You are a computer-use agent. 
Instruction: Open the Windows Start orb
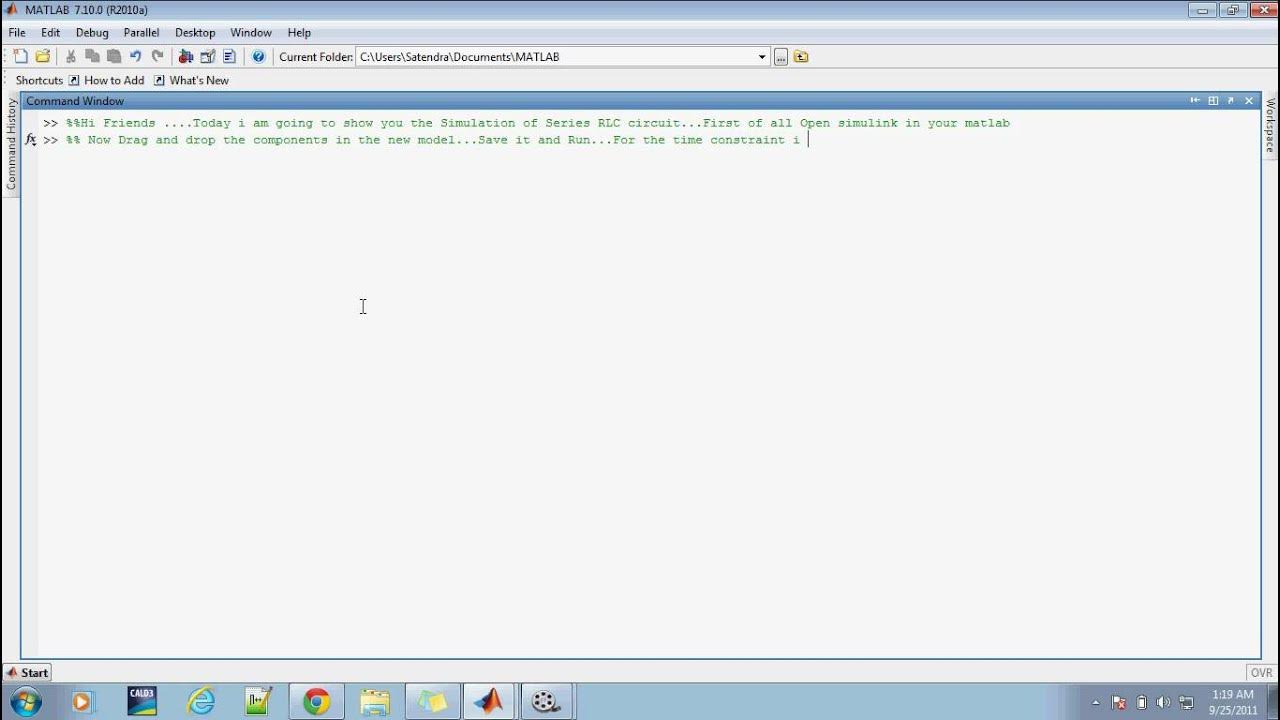click(25, 701)
